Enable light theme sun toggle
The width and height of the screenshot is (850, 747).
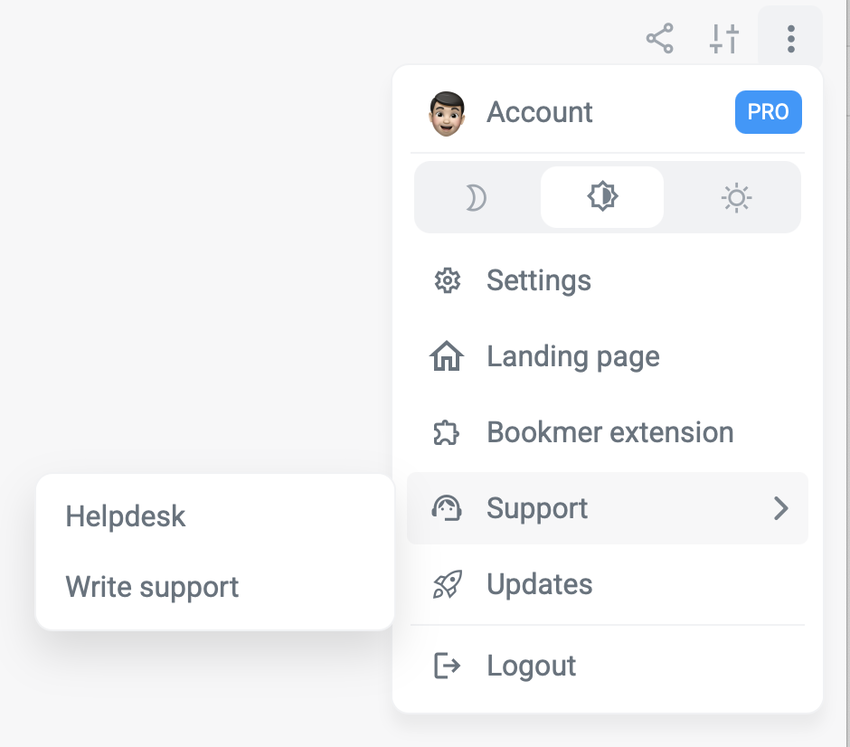coord(736,198)
